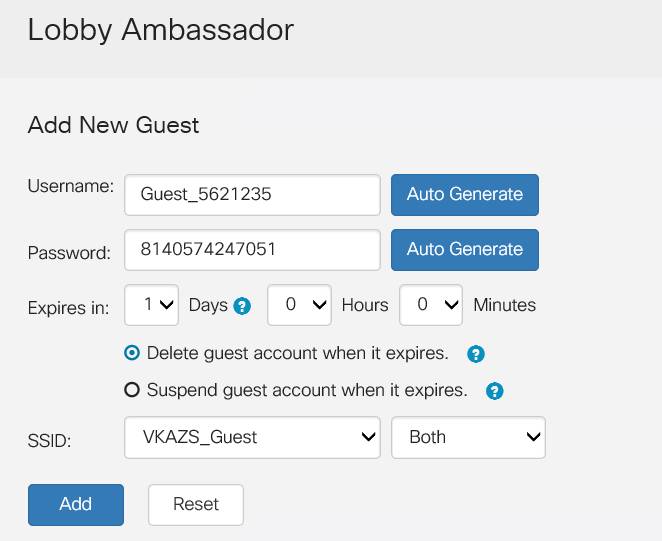Click the Lobby Ambassador page title
The image size is (662, 541).
pos(160,30)
